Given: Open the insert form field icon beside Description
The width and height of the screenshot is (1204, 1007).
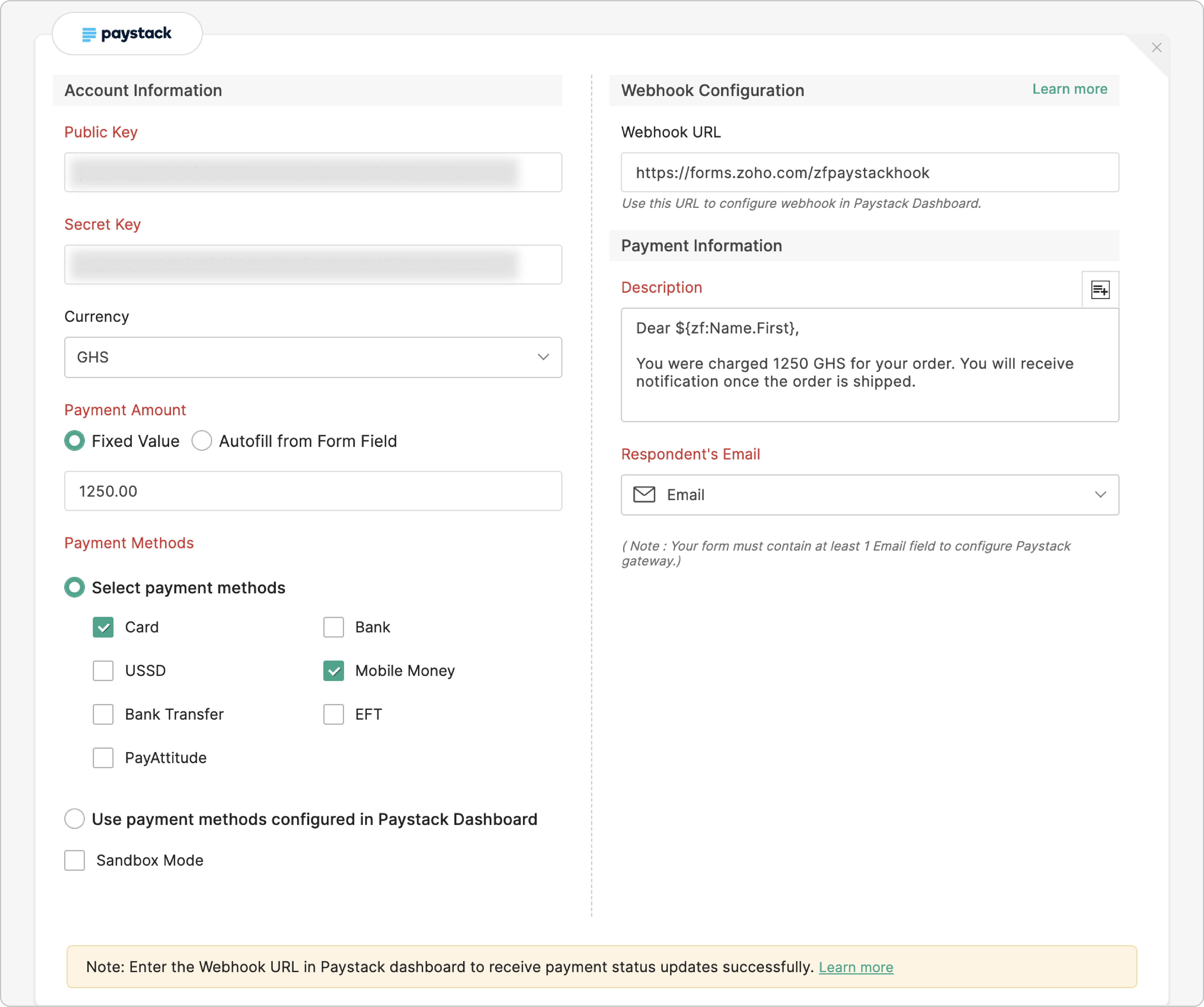Looking at the screenshot, I should [x=1101, y=289].
